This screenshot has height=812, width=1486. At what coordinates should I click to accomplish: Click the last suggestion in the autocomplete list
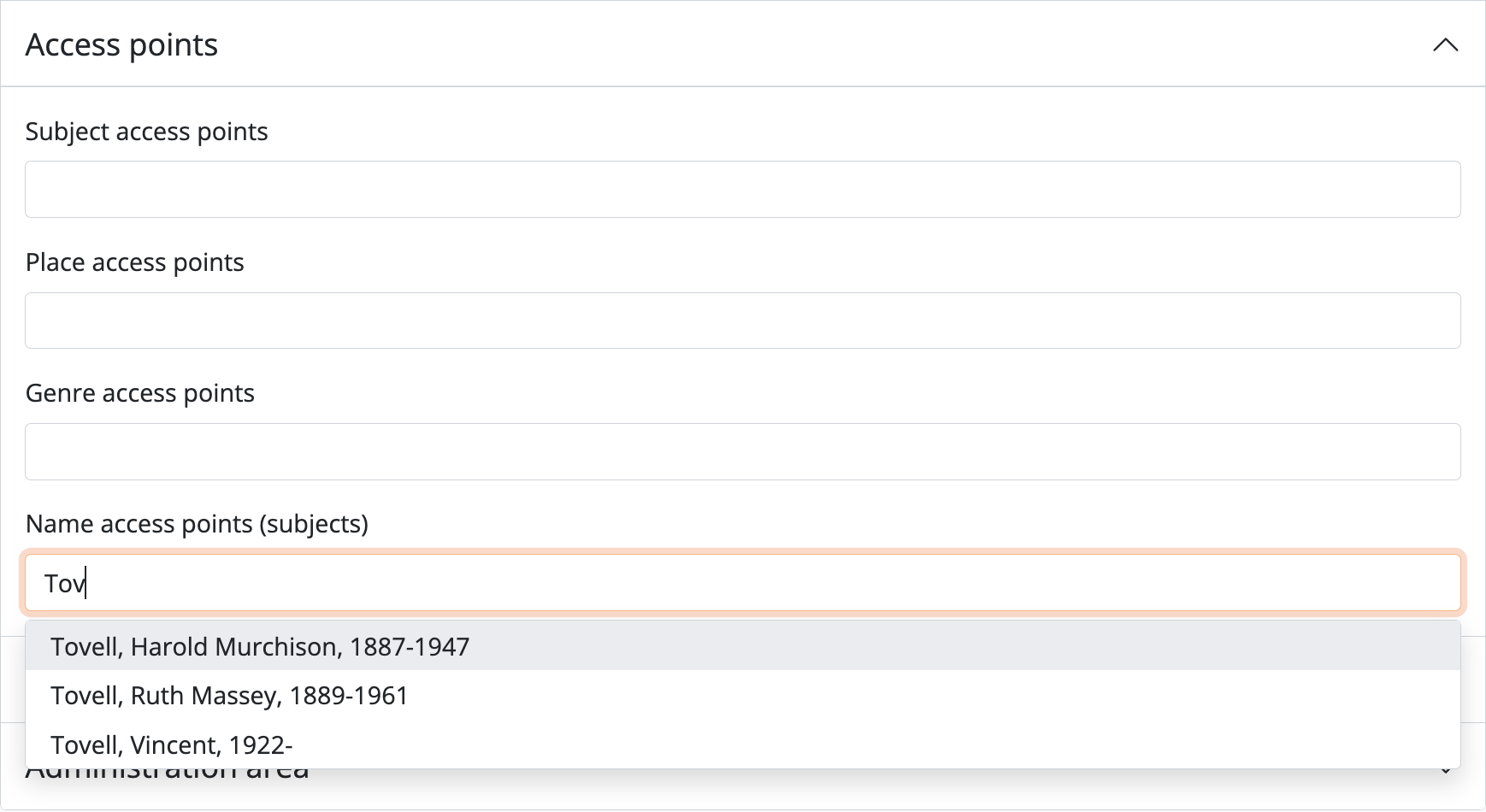pyautogui.click(x=742, y=745)
